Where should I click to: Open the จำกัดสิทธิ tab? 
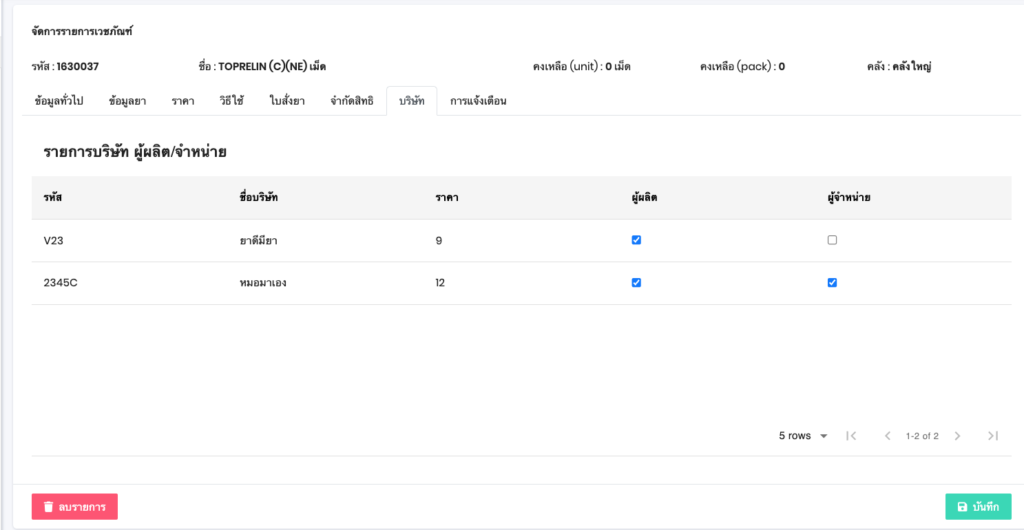351,101
